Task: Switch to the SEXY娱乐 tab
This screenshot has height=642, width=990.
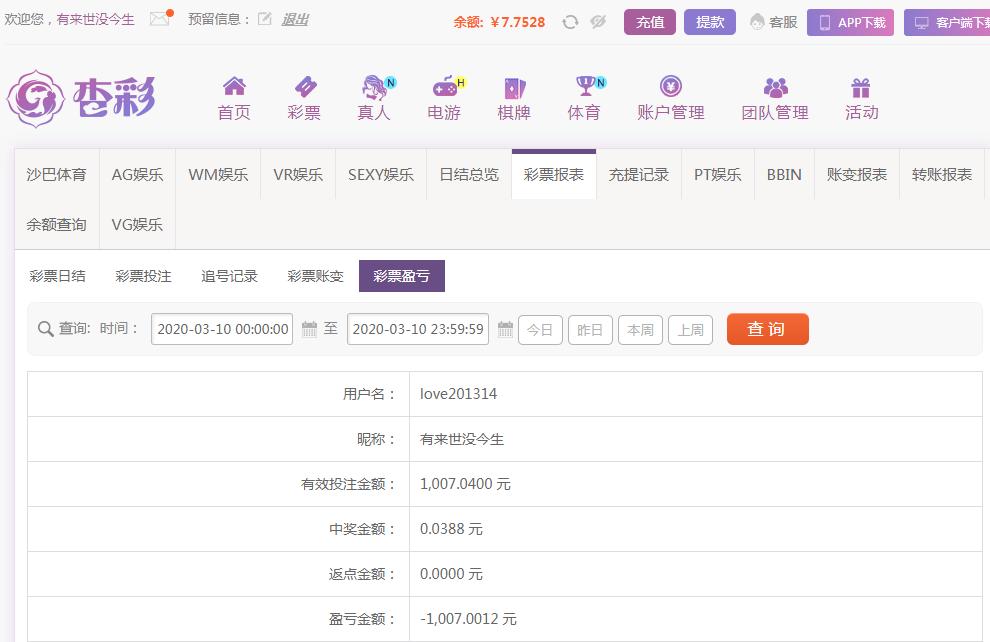Action: click(x=381, y=174)
